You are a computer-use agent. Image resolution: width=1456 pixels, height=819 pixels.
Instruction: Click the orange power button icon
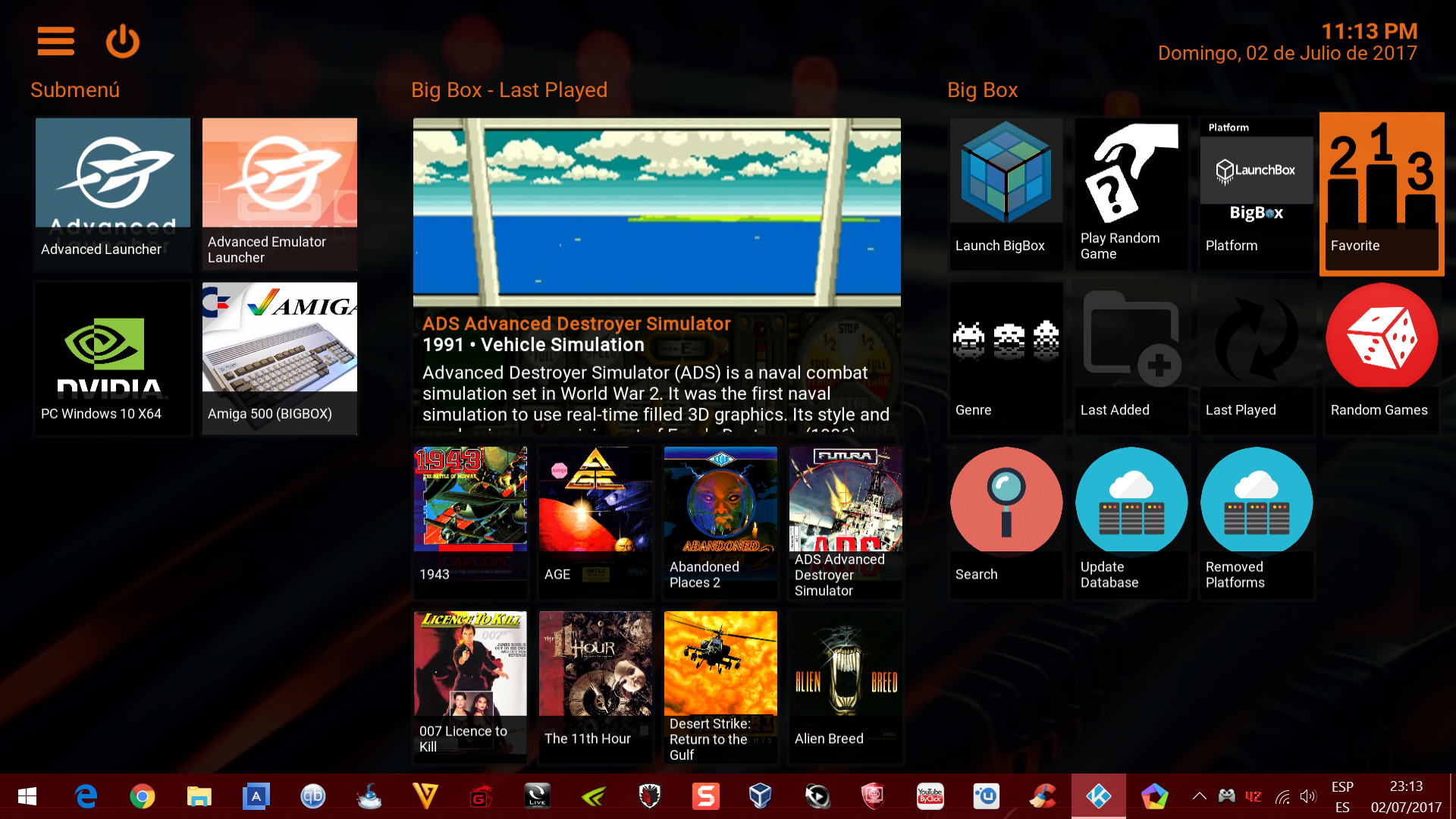click(122, 41)
